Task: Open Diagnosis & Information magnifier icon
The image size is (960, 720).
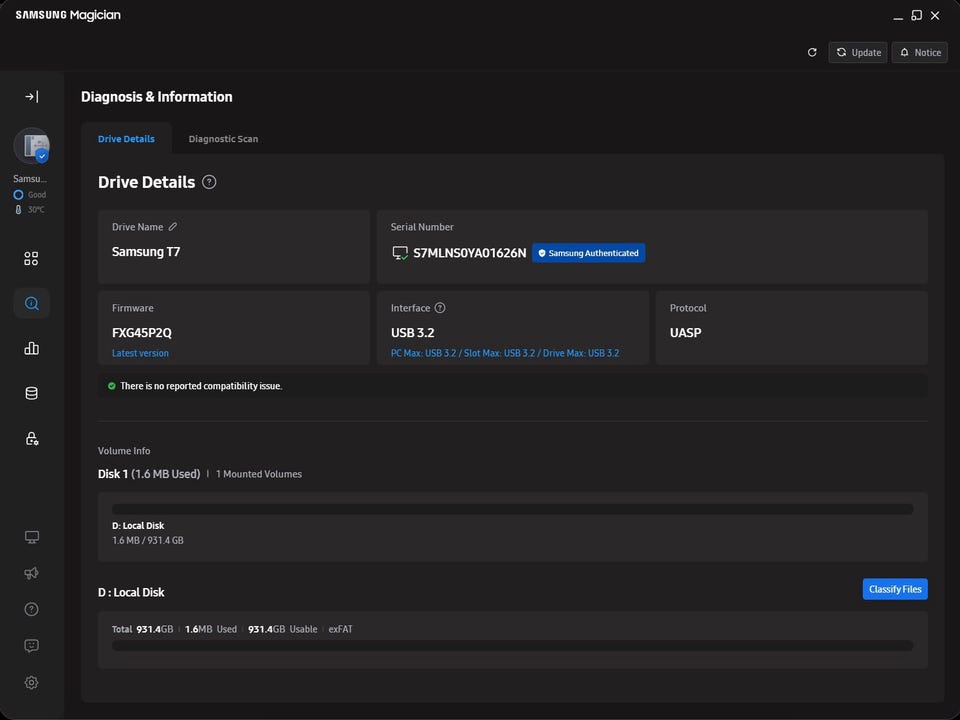Action: [x=31, y=303]
